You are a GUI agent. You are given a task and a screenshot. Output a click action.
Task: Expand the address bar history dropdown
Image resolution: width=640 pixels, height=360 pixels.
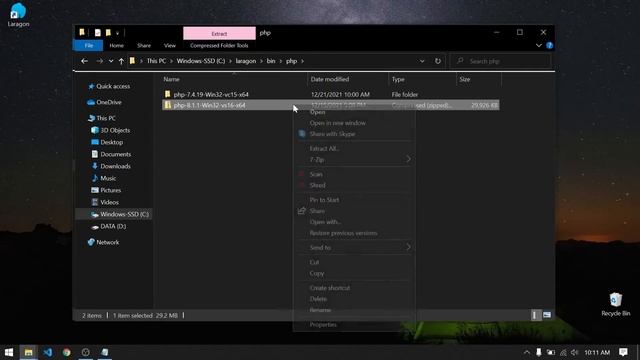422,61
